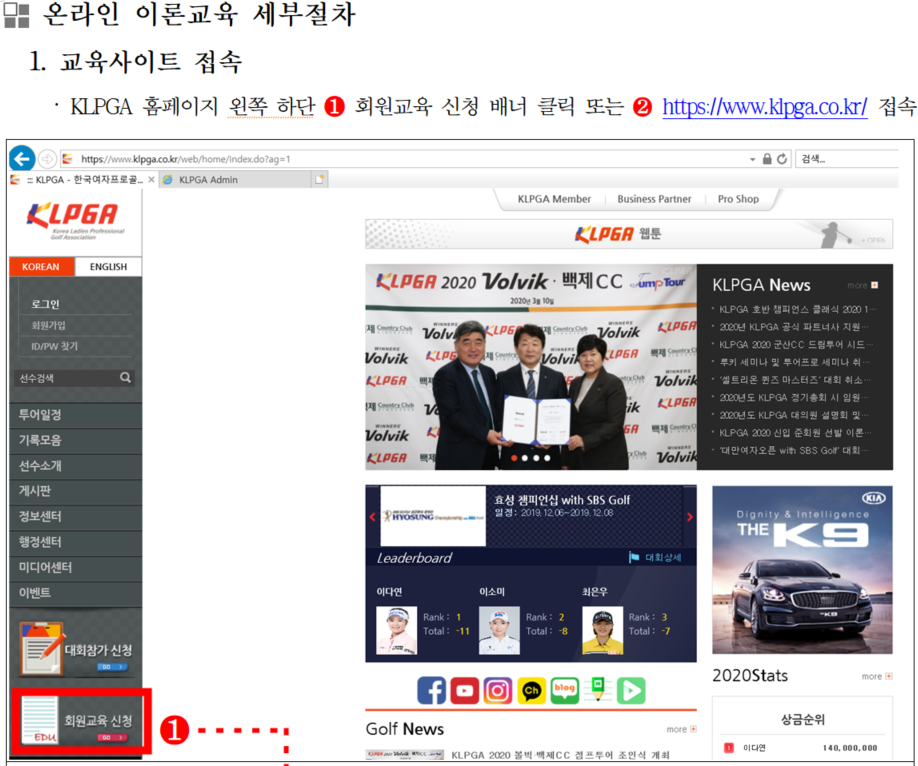Click the previous tournament left arrow

(x=372, y=517)
